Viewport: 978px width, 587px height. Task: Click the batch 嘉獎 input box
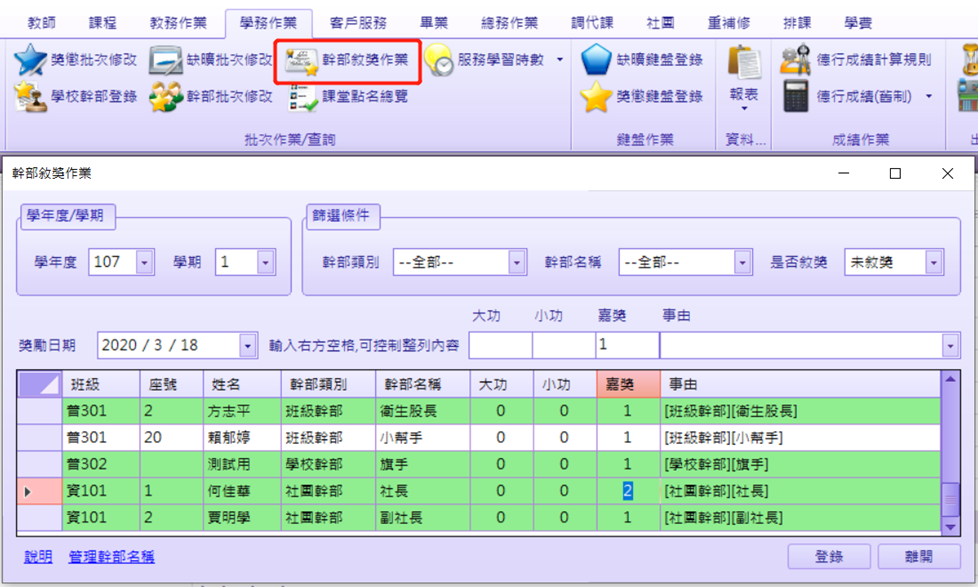coord(627,346)
